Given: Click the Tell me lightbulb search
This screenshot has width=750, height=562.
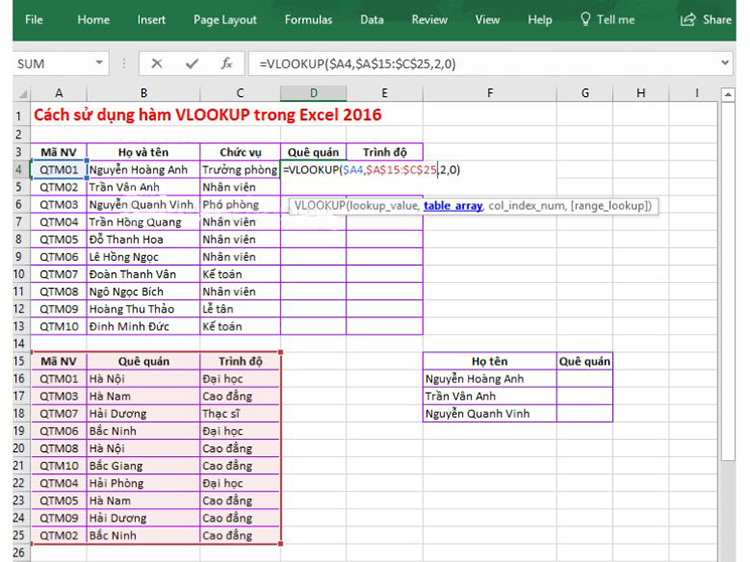Looking at the screenshot, I should coord(607,20).
